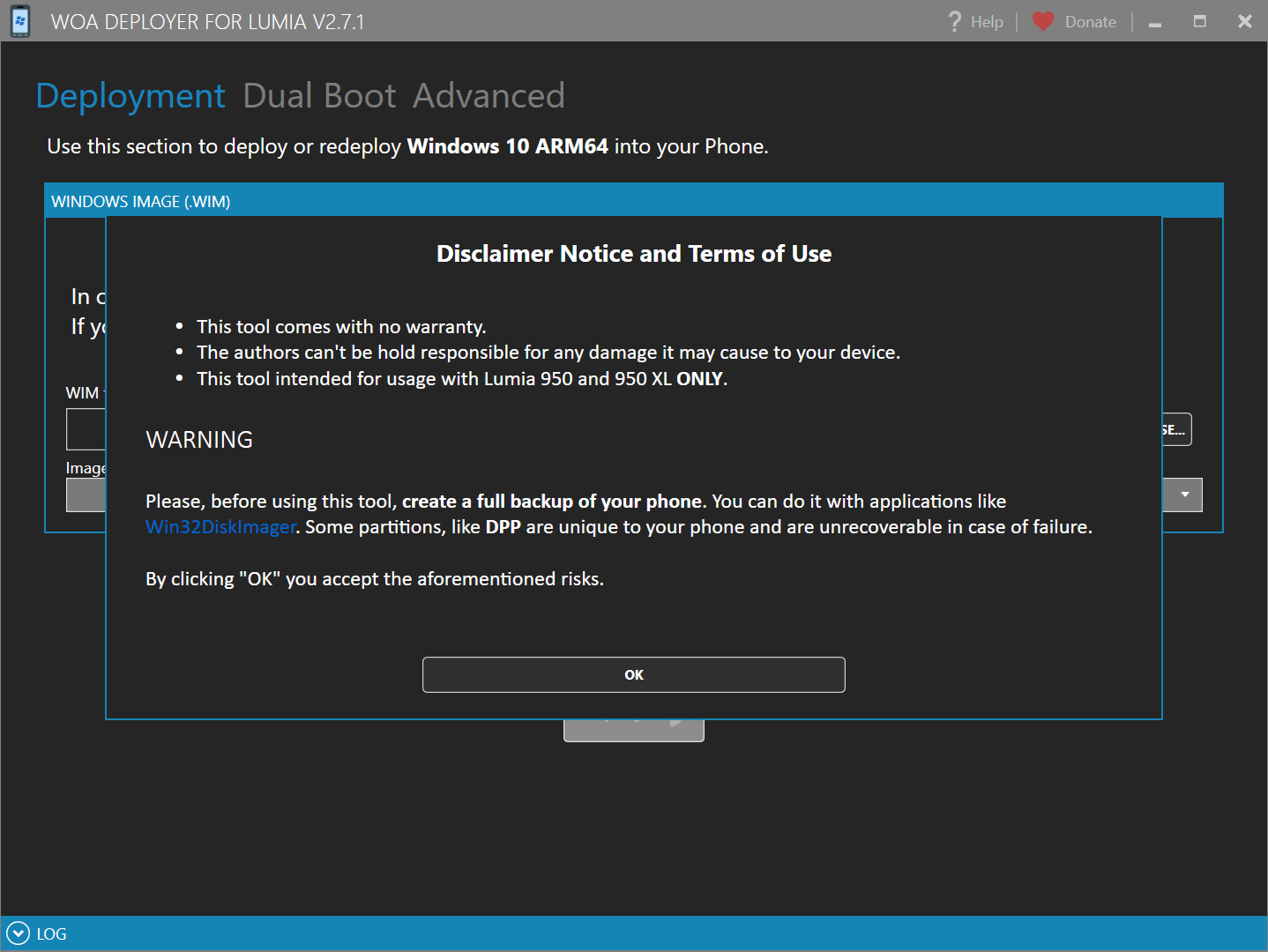This screenshot has height=952, width=1268.
Task: Open the Win32DiskImager link
Action: tap(220, 527)
